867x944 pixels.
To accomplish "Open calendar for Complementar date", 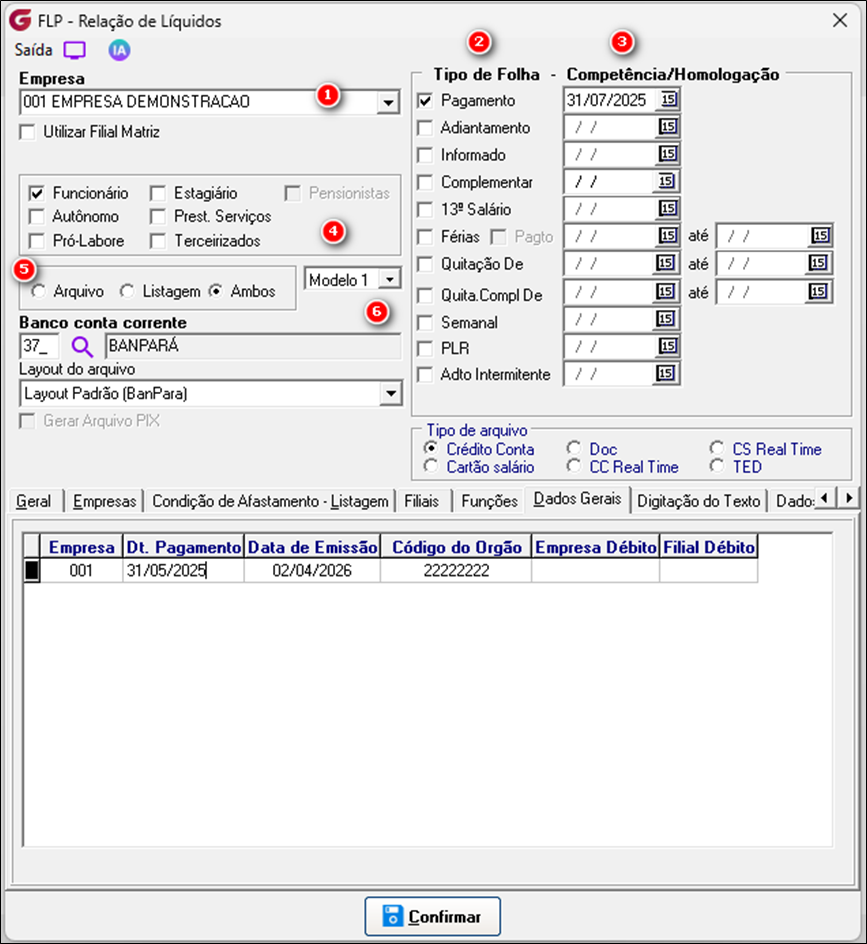I will (666, 181).
